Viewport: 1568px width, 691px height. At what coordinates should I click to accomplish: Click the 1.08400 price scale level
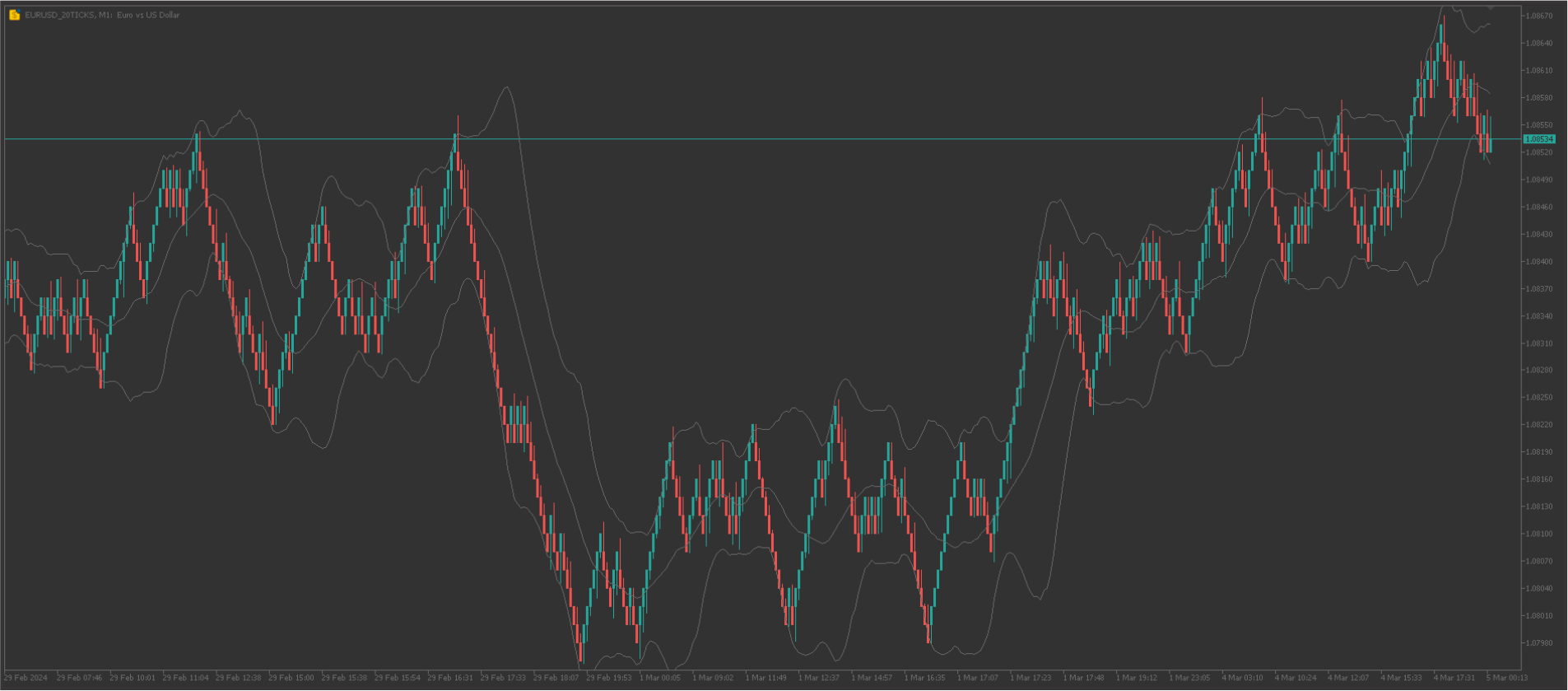click(x=1538, y=262)
